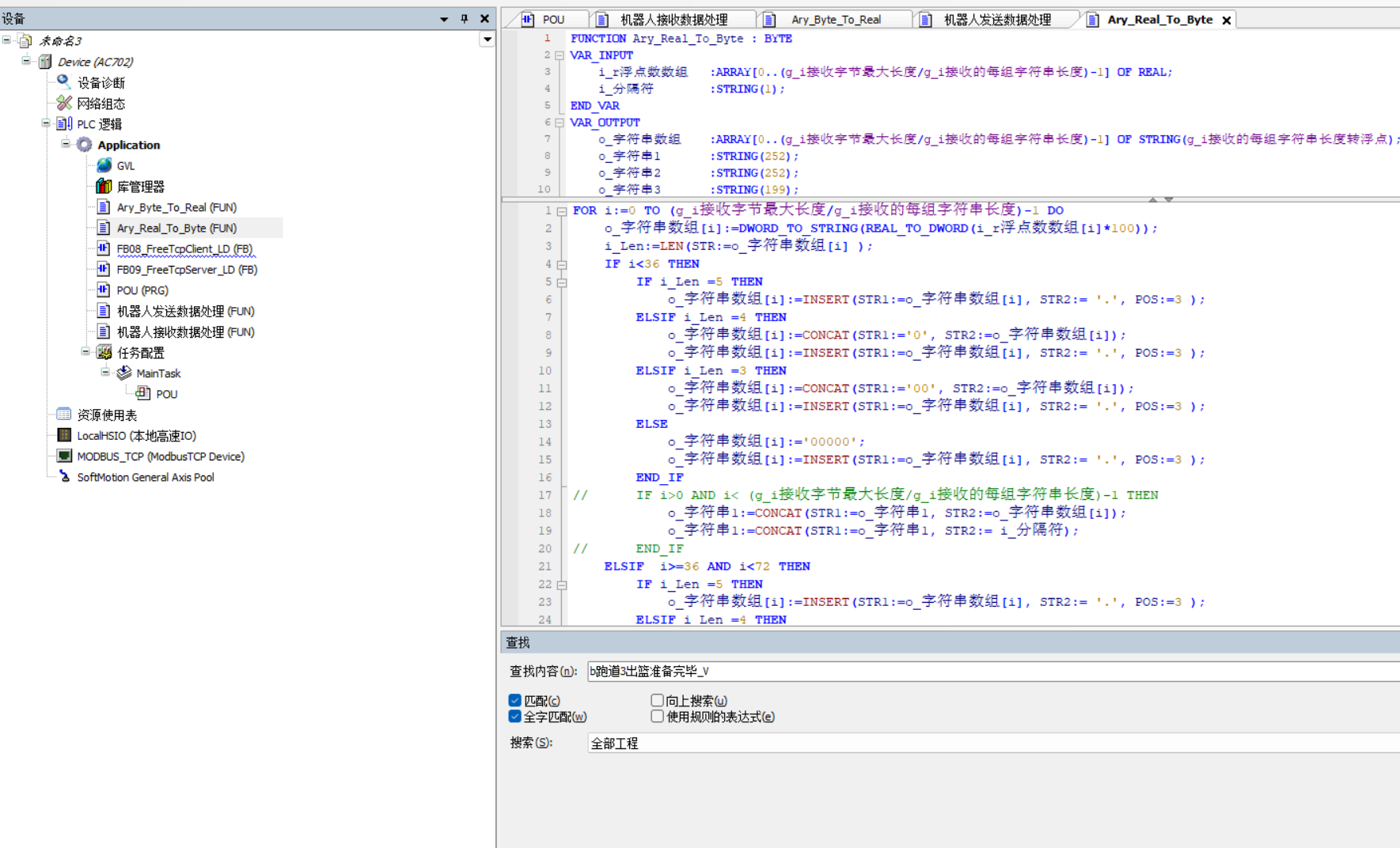
Task: Switch to the 机器人发送数据处理 tab
Action: tap(997, 20)
